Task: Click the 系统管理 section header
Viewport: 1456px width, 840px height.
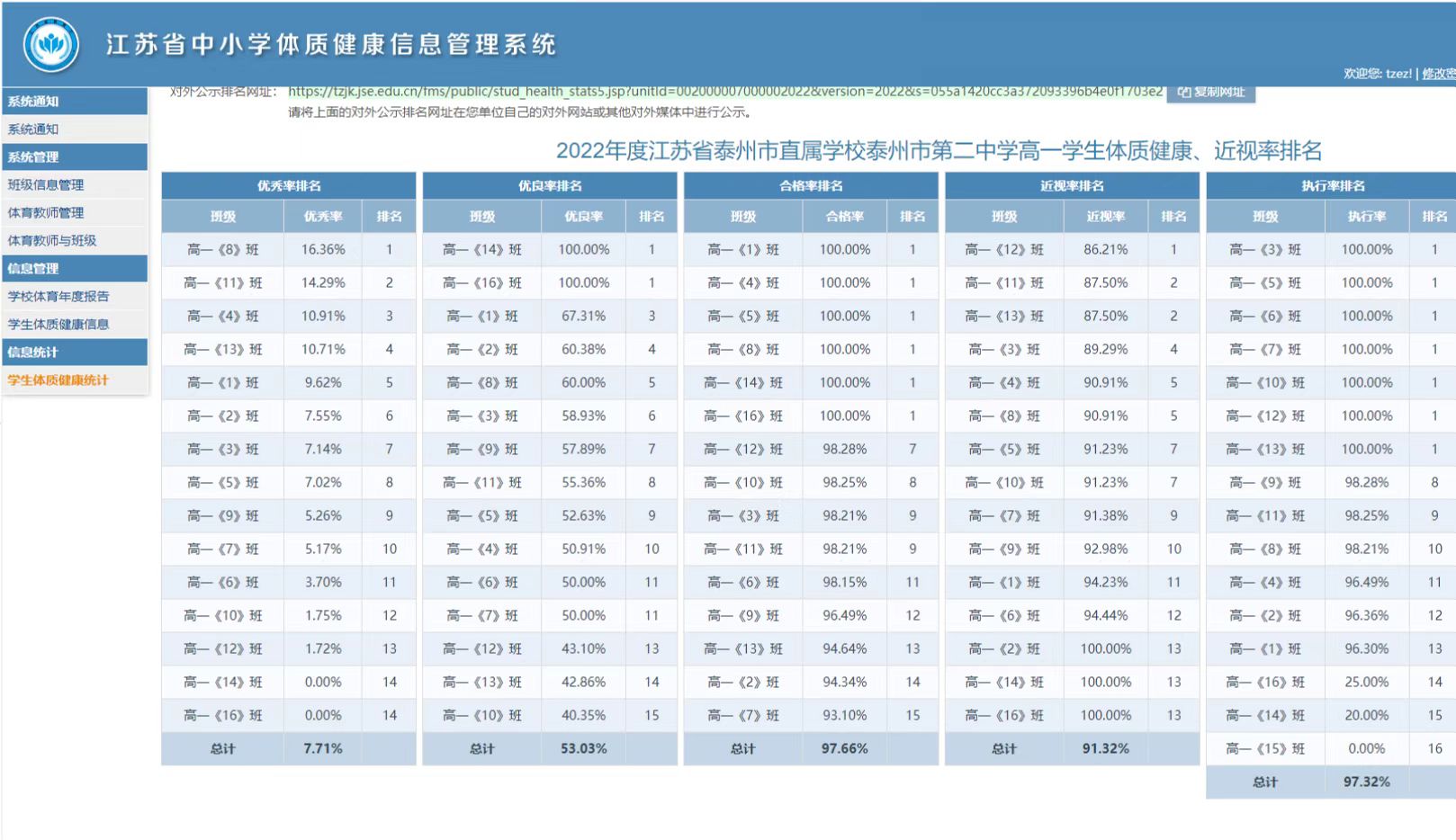Action: coord(75,157)
